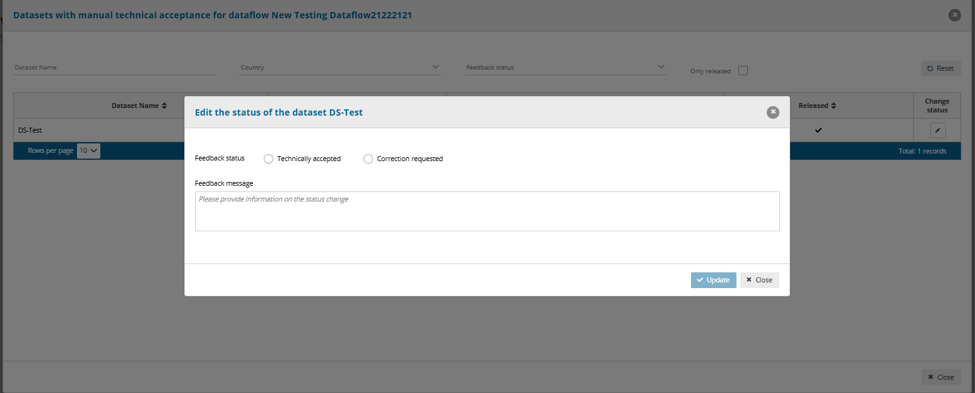Select the Technically accepted radio button
The width and height of the screenshot is (975, 393).
(269, 159)
